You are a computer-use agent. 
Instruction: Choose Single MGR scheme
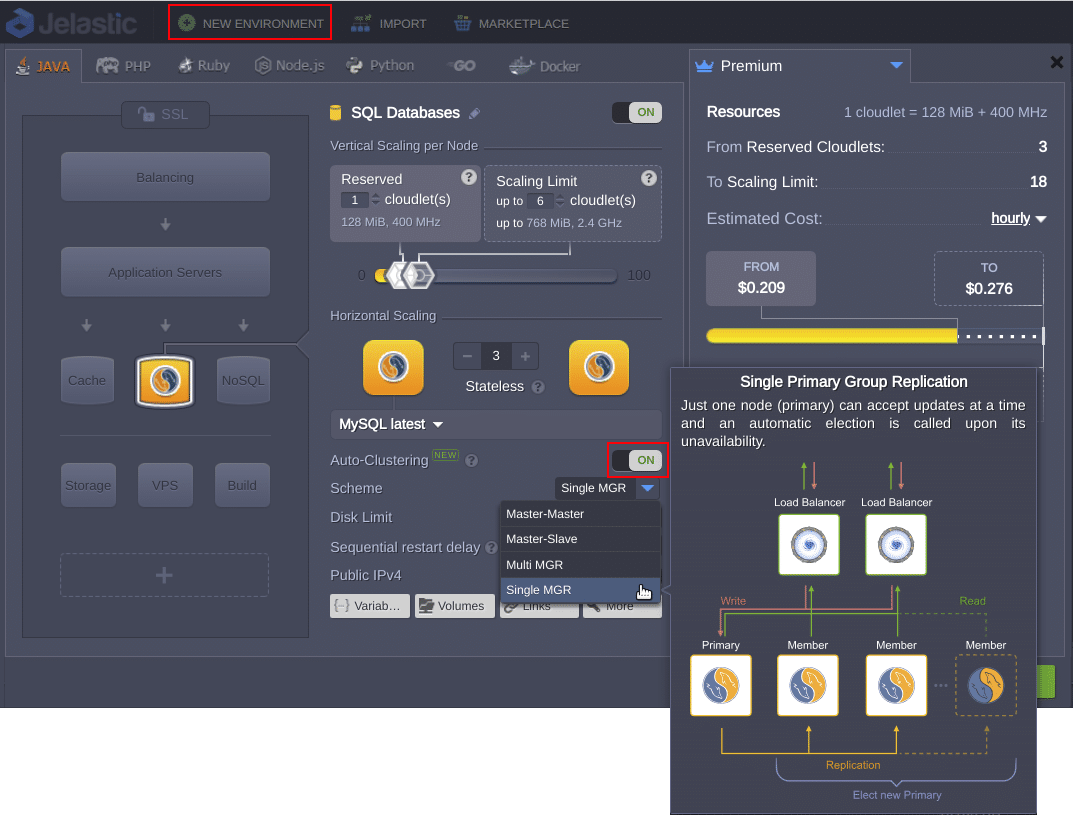pos(581,590)
